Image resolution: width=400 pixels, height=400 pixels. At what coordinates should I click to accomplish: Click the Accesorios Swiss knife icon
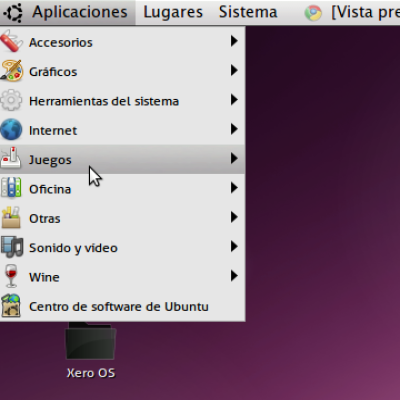coord(11,41)
